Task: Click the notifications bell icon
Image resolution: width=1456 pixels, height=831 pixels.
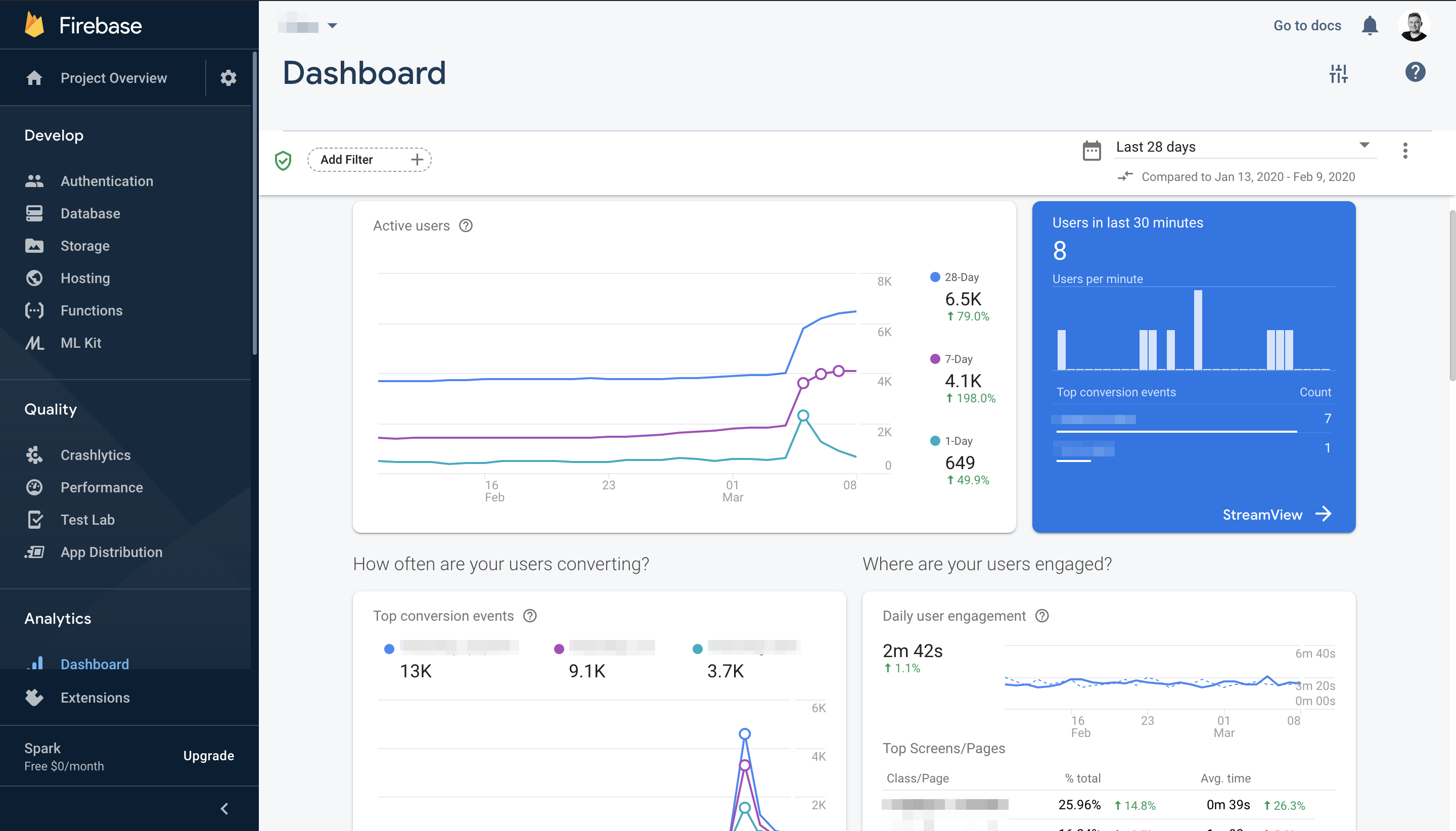Action: coord(1369,26)
